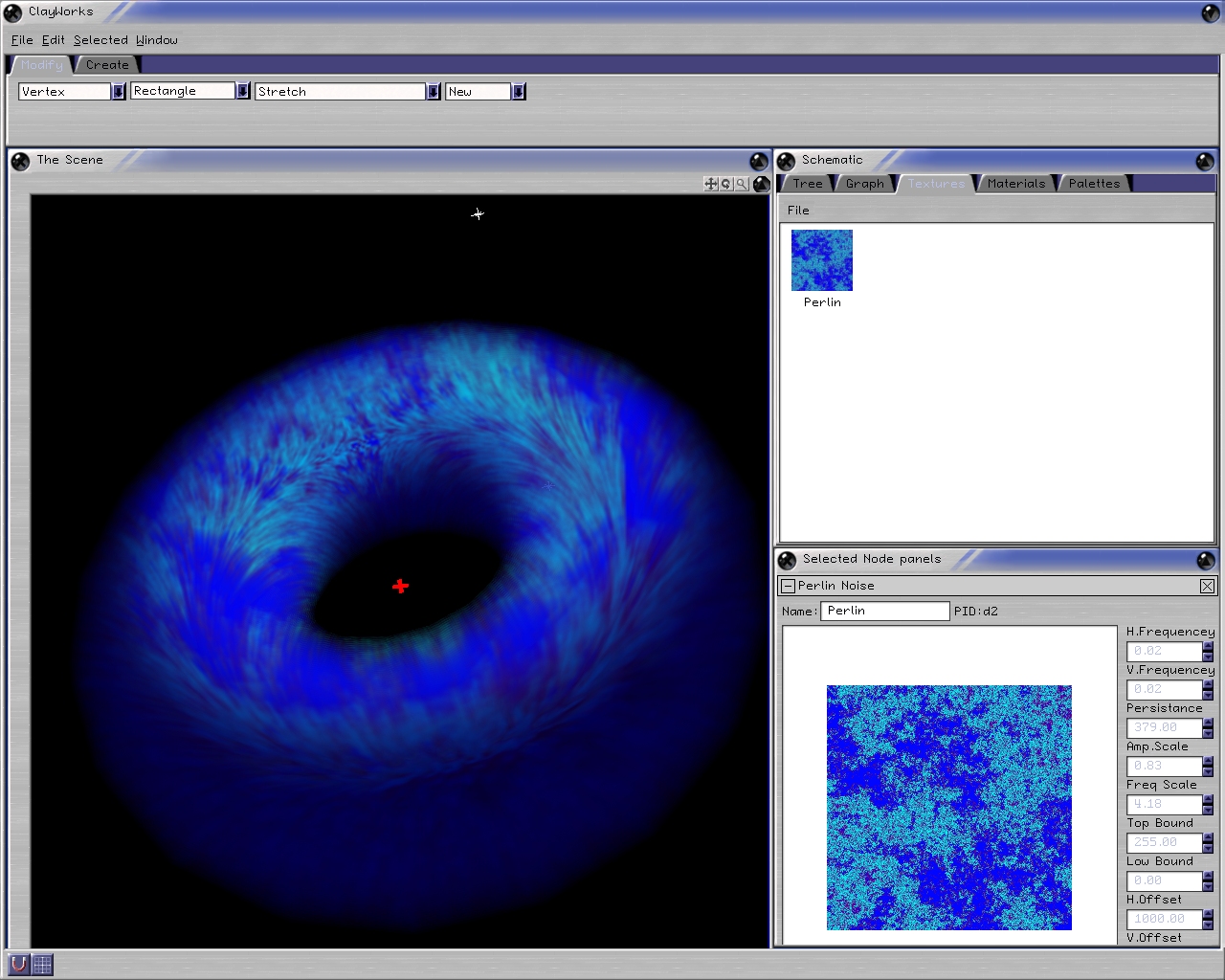Open the Stretch operation dropdown
This screenshot has width=1225, height=980.
[x=434, y=92]
